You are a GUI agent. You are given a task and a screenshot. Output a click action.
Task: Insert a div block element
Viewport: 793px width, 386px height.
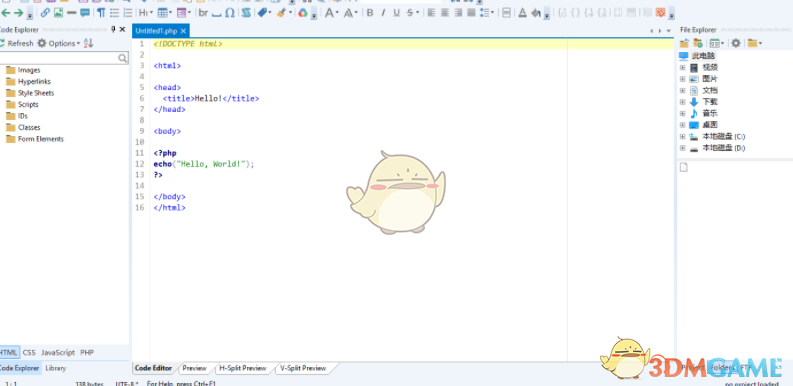click(x=506, y=13)
